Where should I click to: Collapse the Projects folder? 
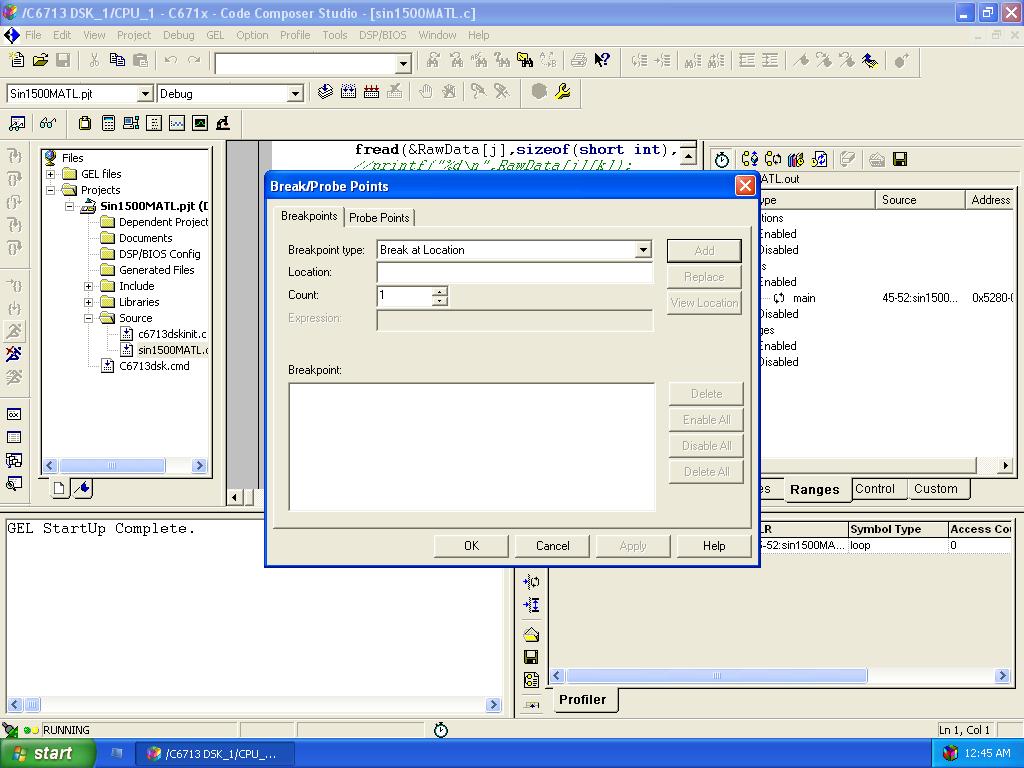(x=50, y=190)
